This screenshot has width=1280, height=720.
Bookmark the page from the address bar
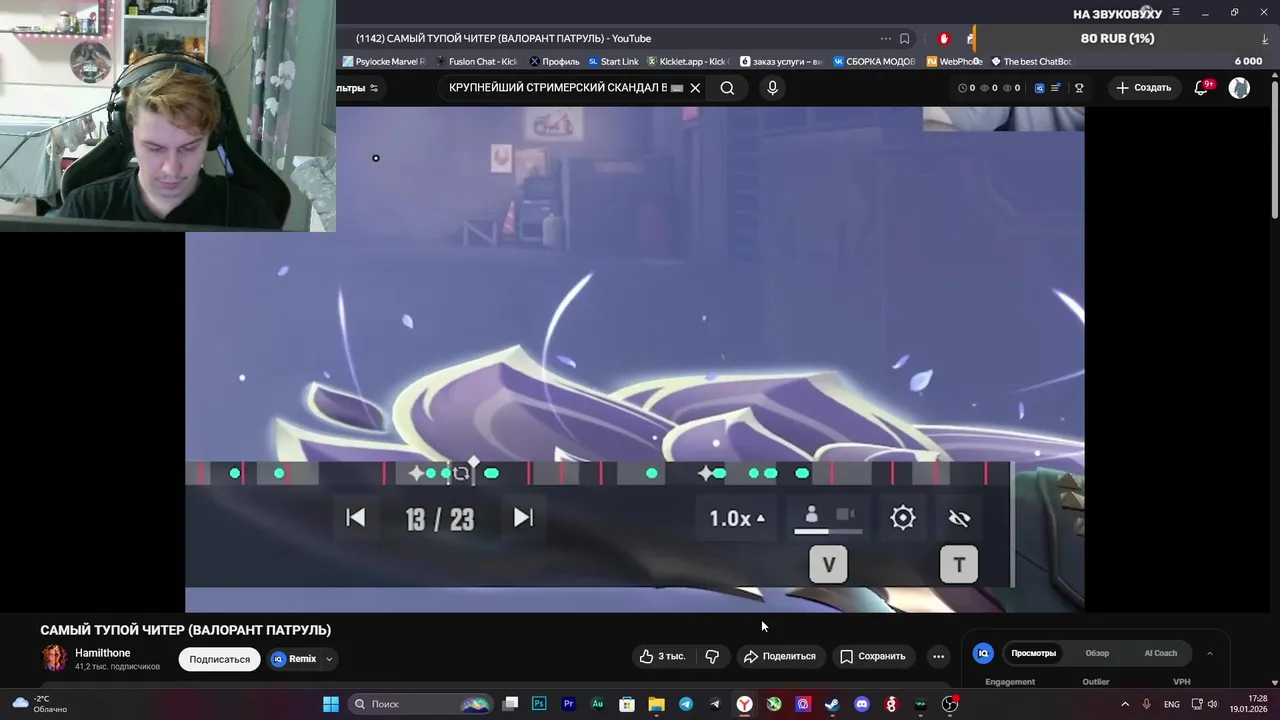click(904, 39)
